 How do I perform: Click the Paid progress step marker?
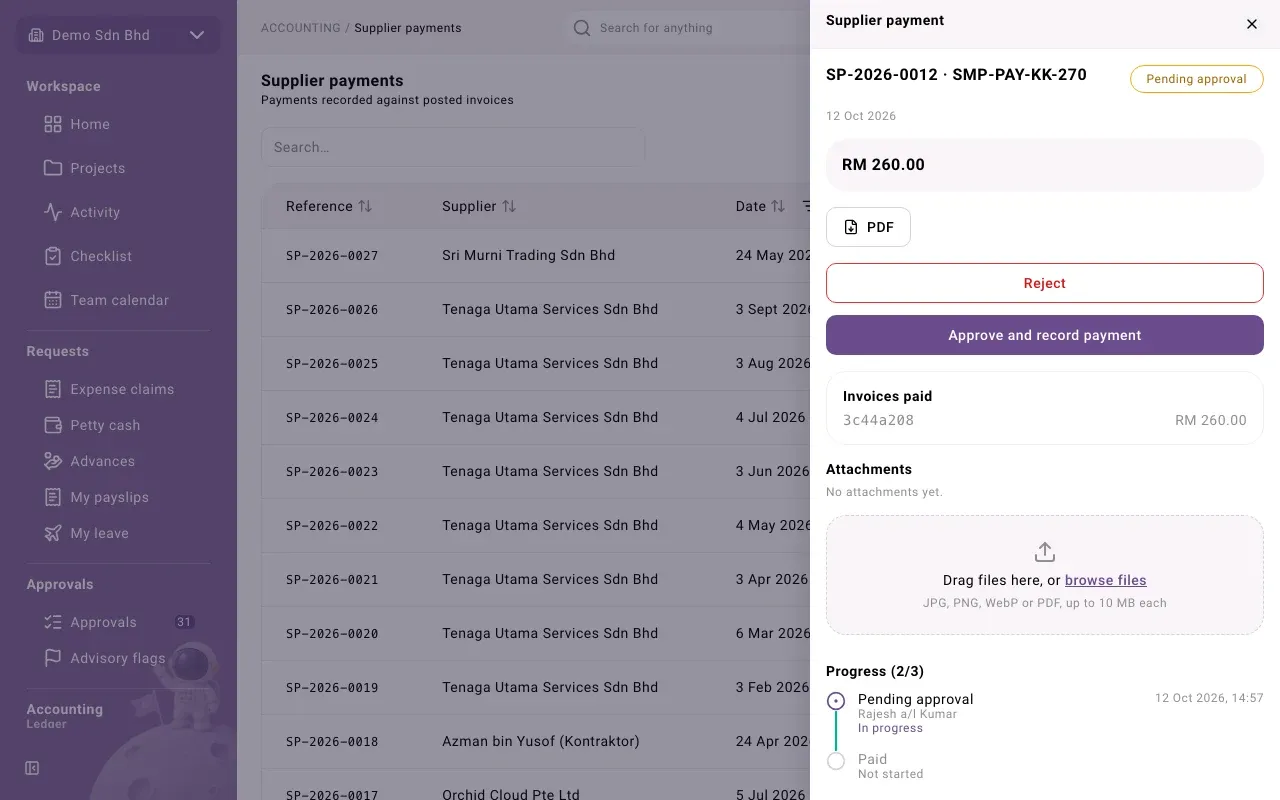tap(836, 761)
